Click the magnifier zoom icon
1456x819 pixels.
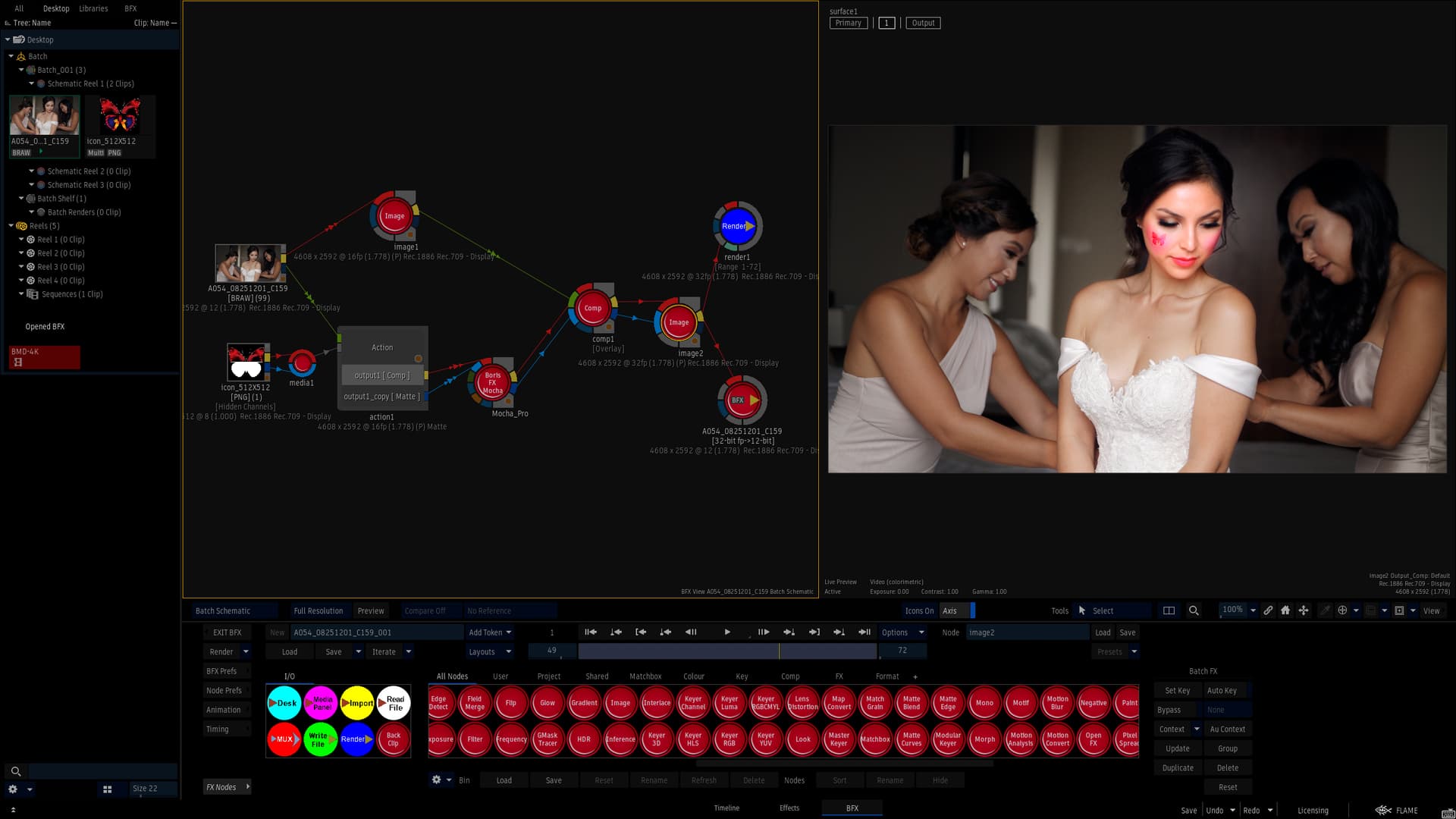[x=1194, y=610]
